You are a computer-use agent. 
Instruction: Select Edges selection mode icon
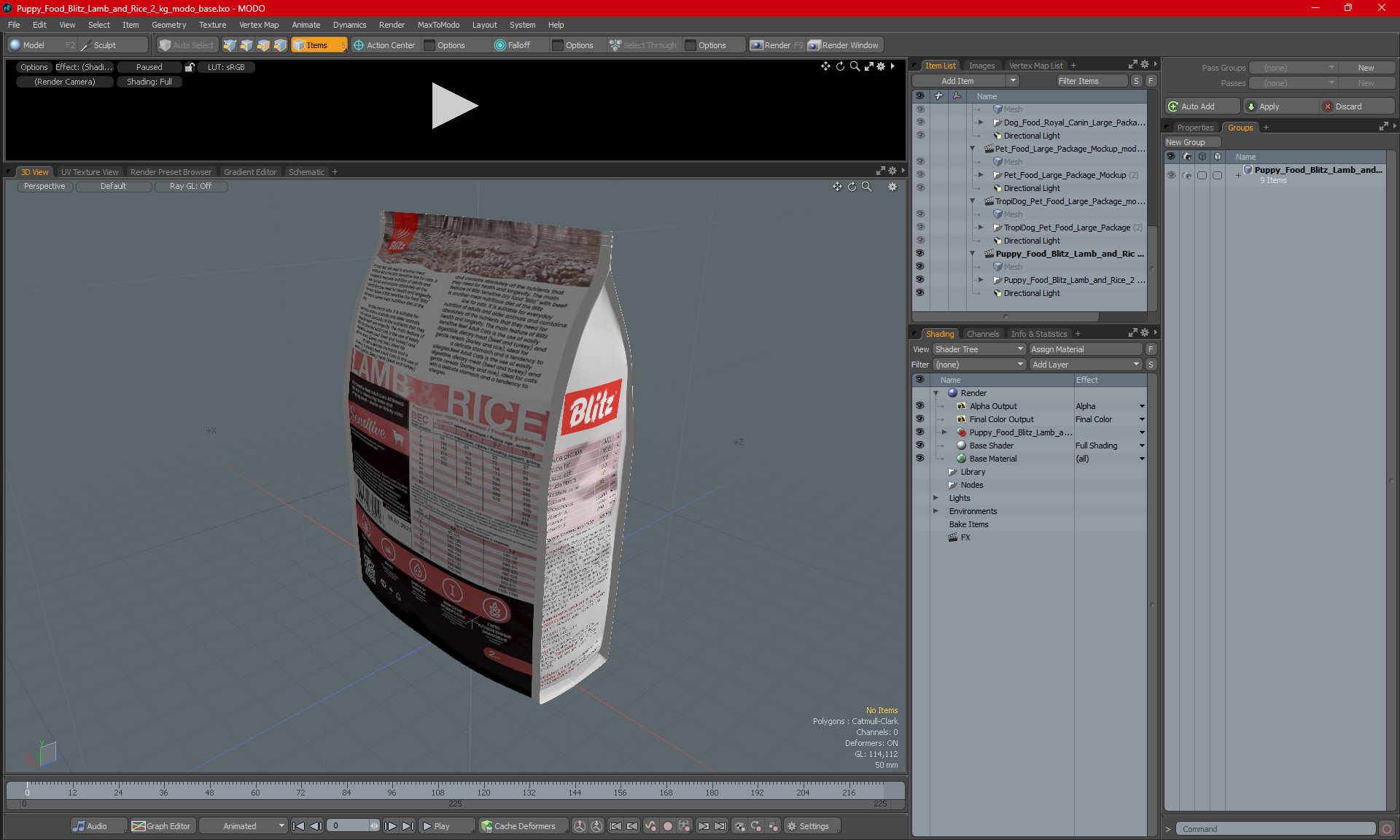pyautogui.click(x=246, y=45)
